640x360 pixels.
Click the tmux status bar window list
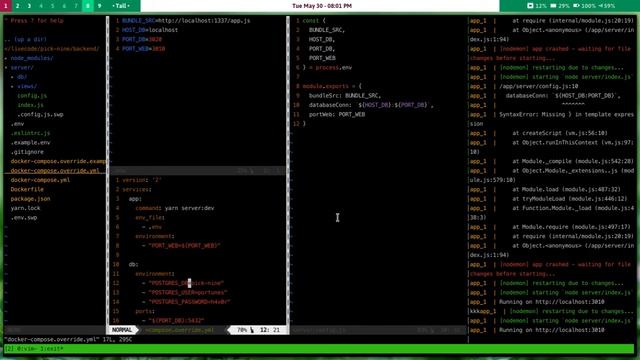click(x=34, y=349)
